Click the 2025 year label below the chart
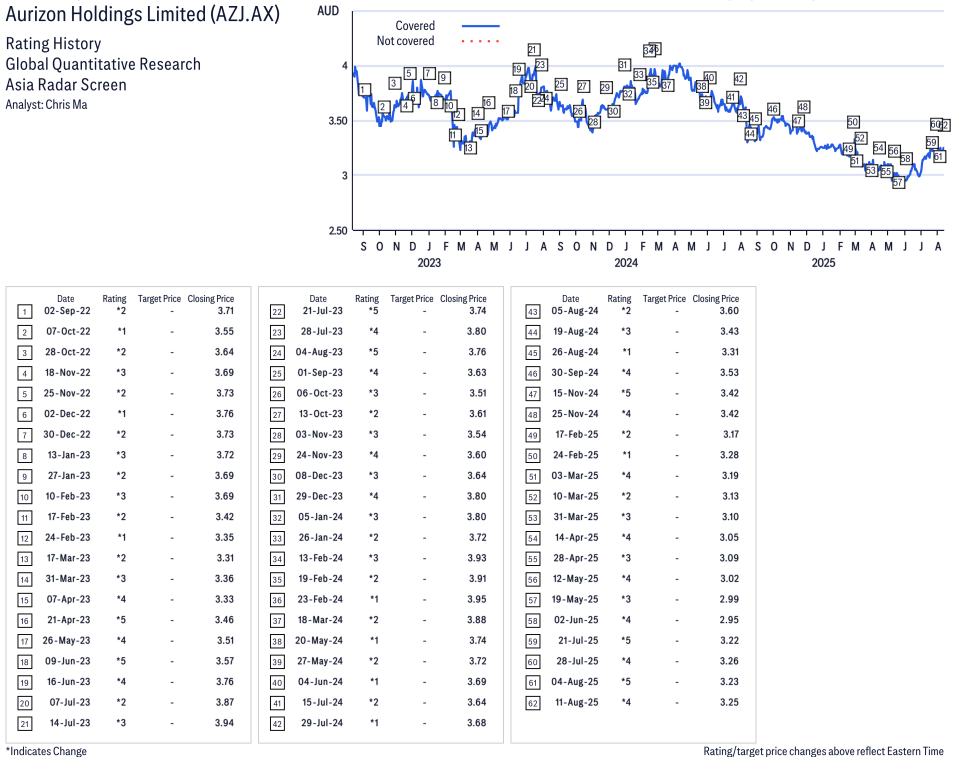The height and width of the screenshot is (757, 955). (x=823, y=262)
